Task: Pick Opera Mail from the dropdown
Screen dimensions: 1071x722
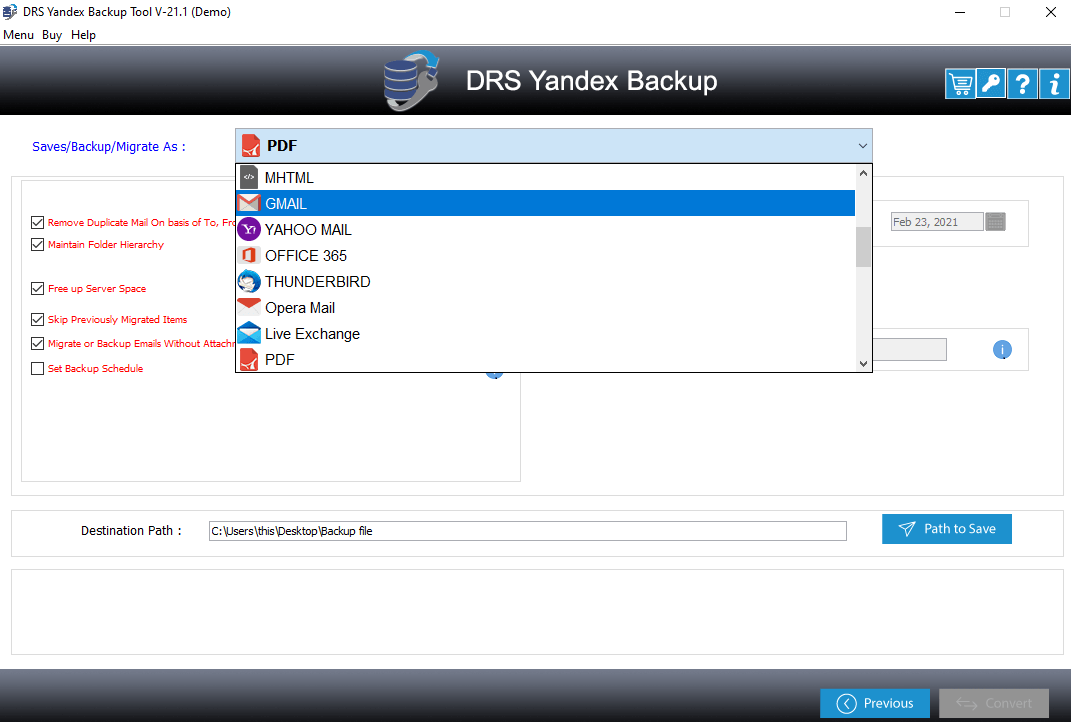Action: click(x=546, y=307)
